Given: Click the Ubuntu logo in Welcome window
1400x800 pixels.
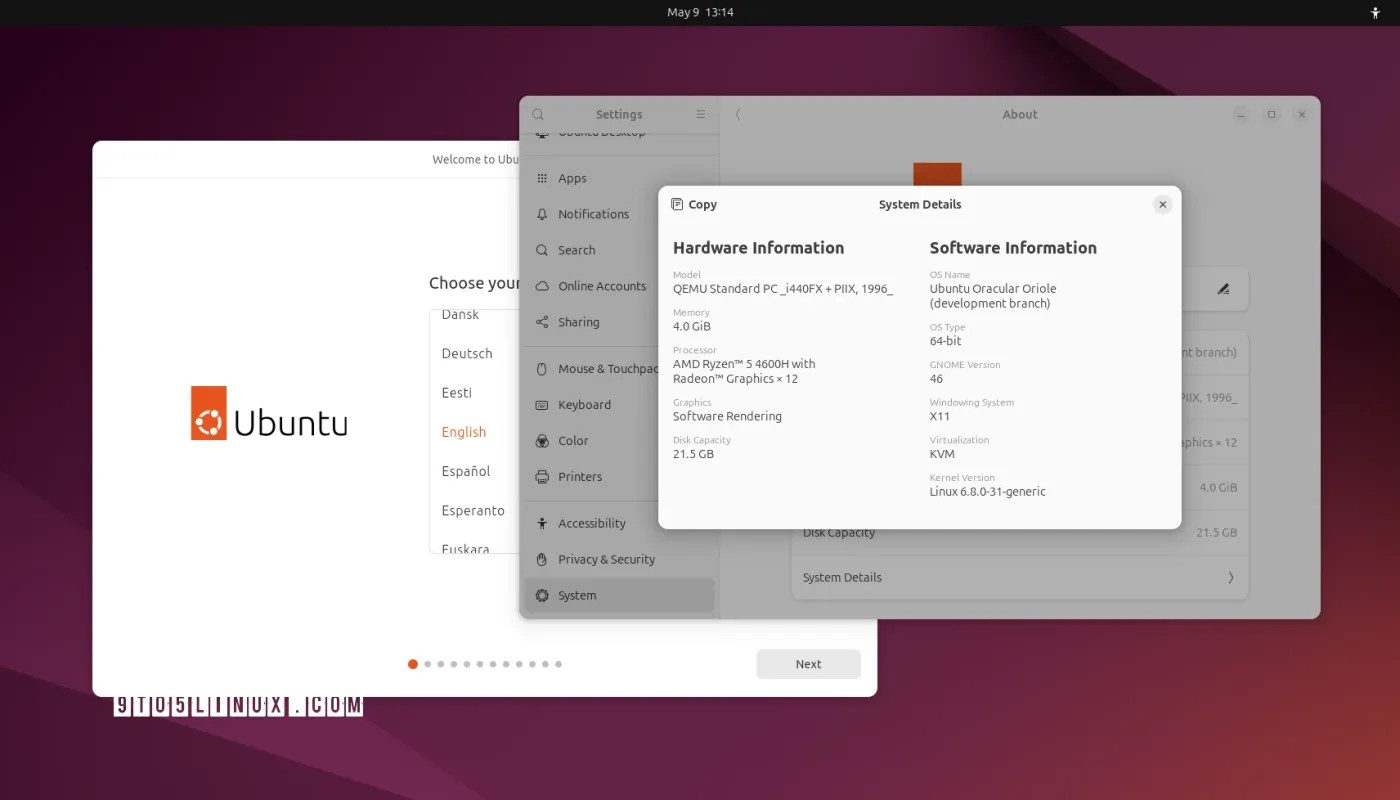Looking at the screenshot, I should [269, 413].
